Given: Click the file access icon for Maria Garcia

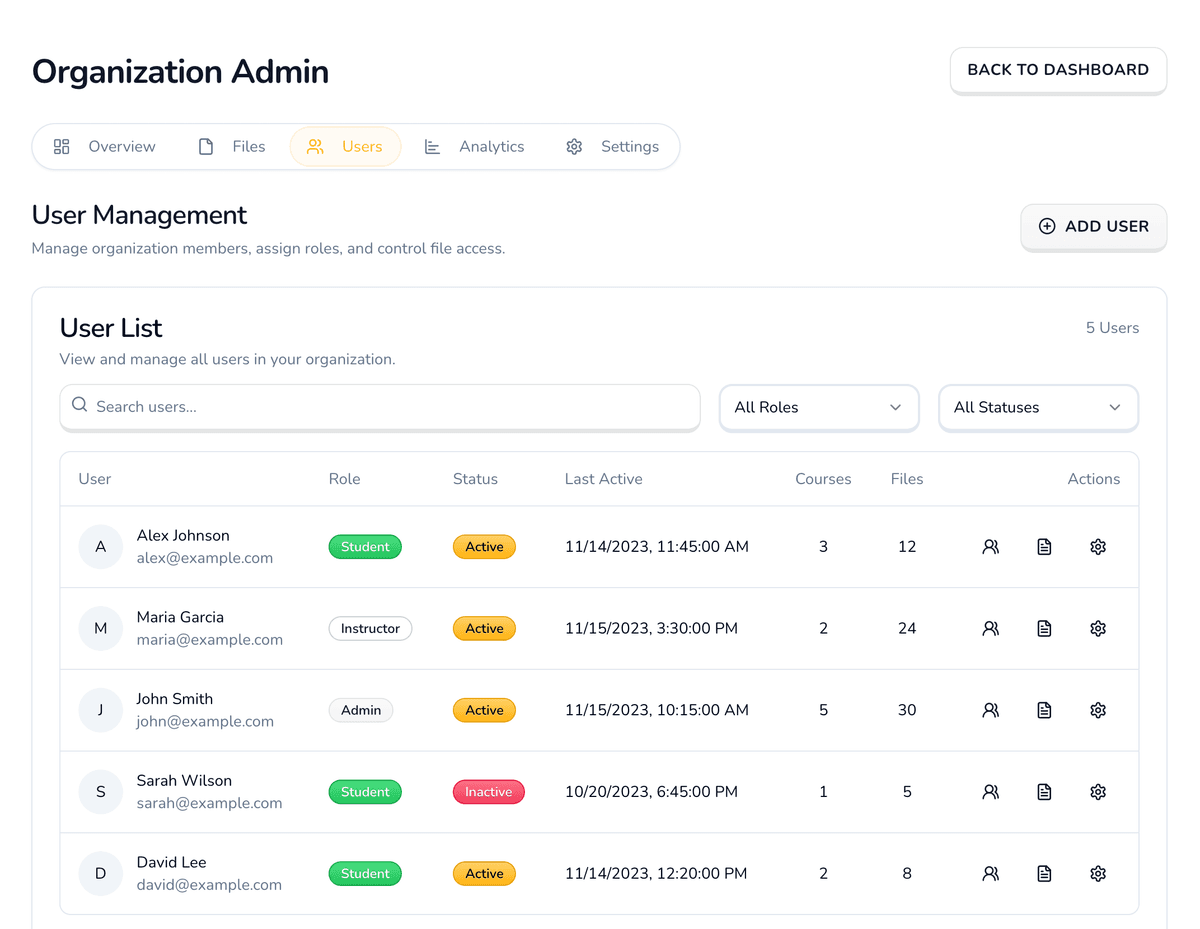Looking at the screenshot, I should (x=1044, y=628).
